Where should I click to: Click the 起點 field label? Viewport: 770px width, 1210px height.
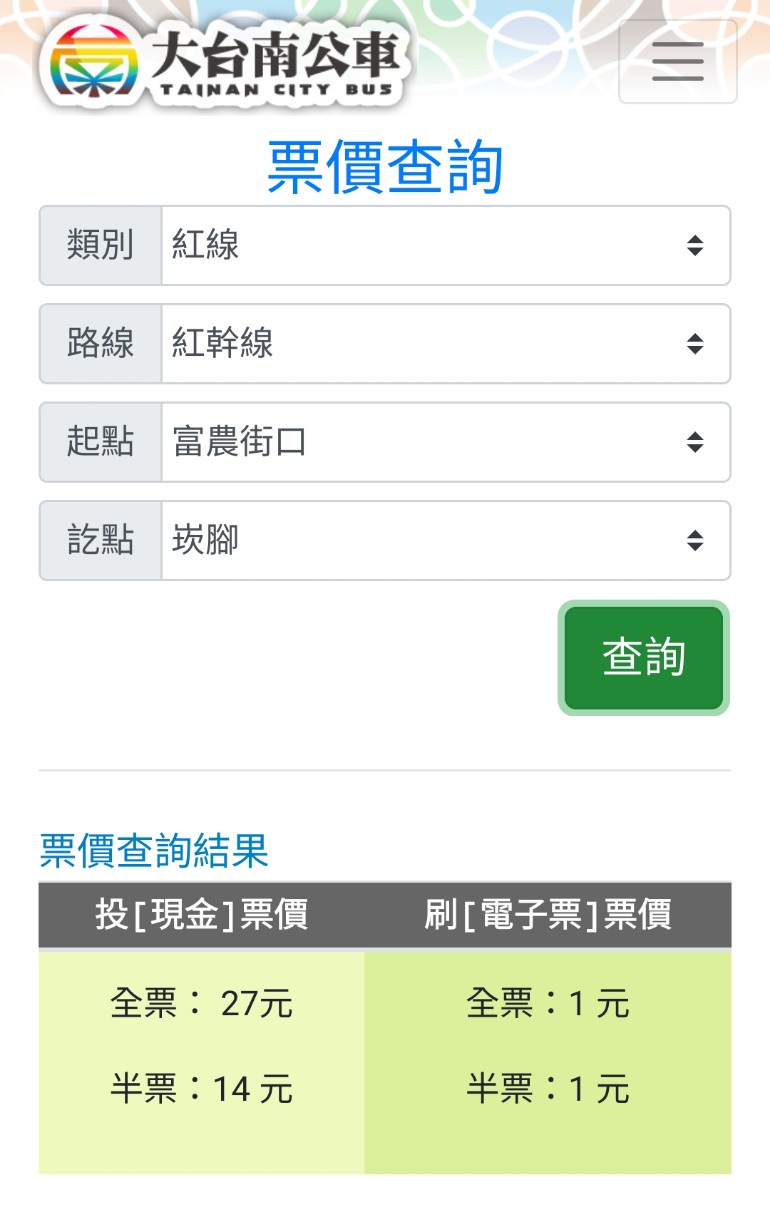click(x=100, y=442)
